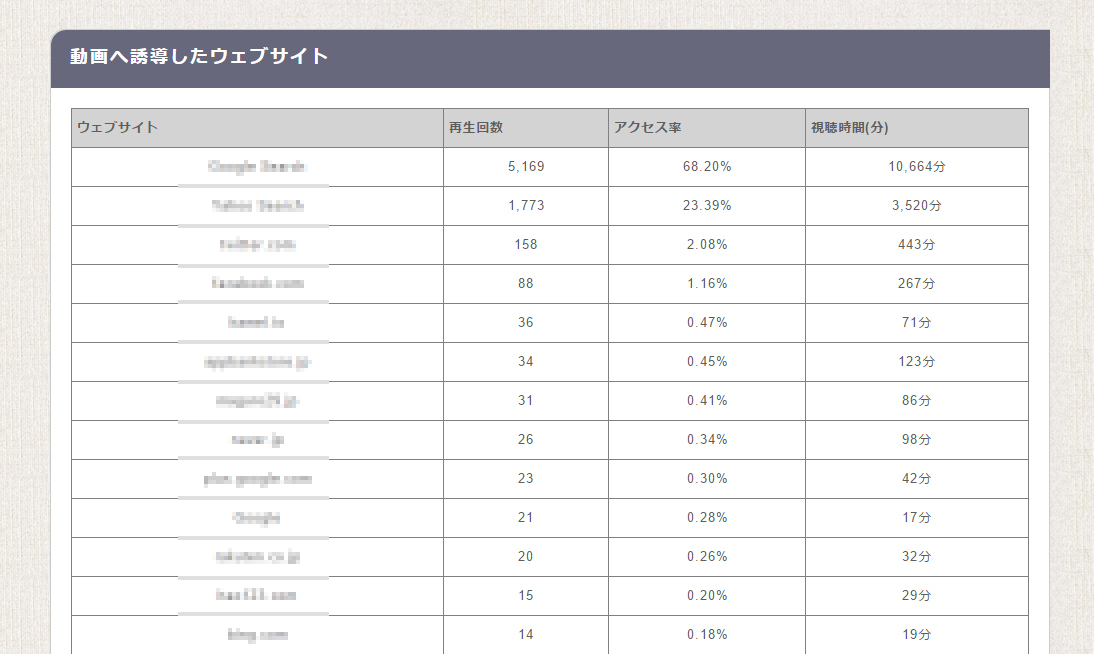
Task: Click the 視聴時間(分) column header
Action: tap(917, 128)
